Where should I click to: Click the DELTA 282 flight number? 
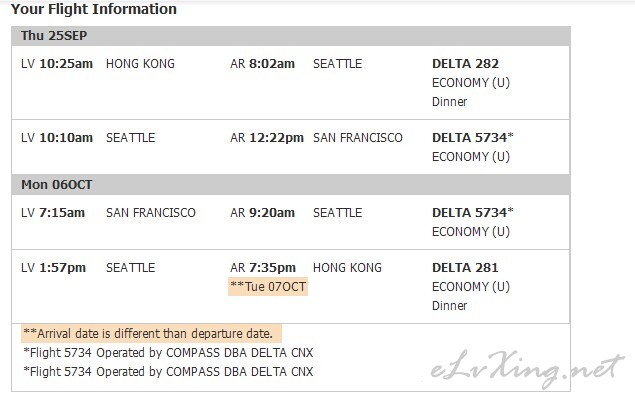pos(465,64)
